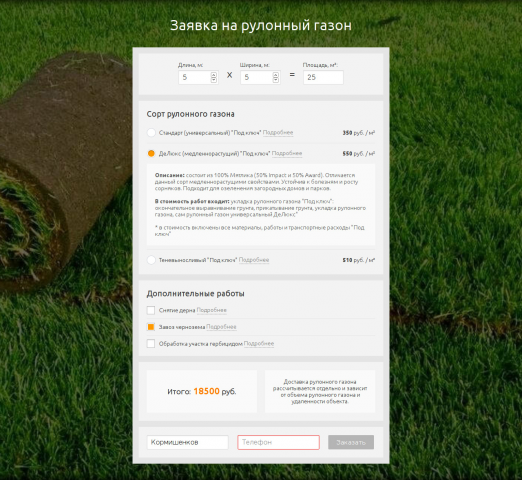Uncheck the Завоз чернозема checkbox
Image resolution: width=522 pixels, height=480 pixels.
[151, 327]
